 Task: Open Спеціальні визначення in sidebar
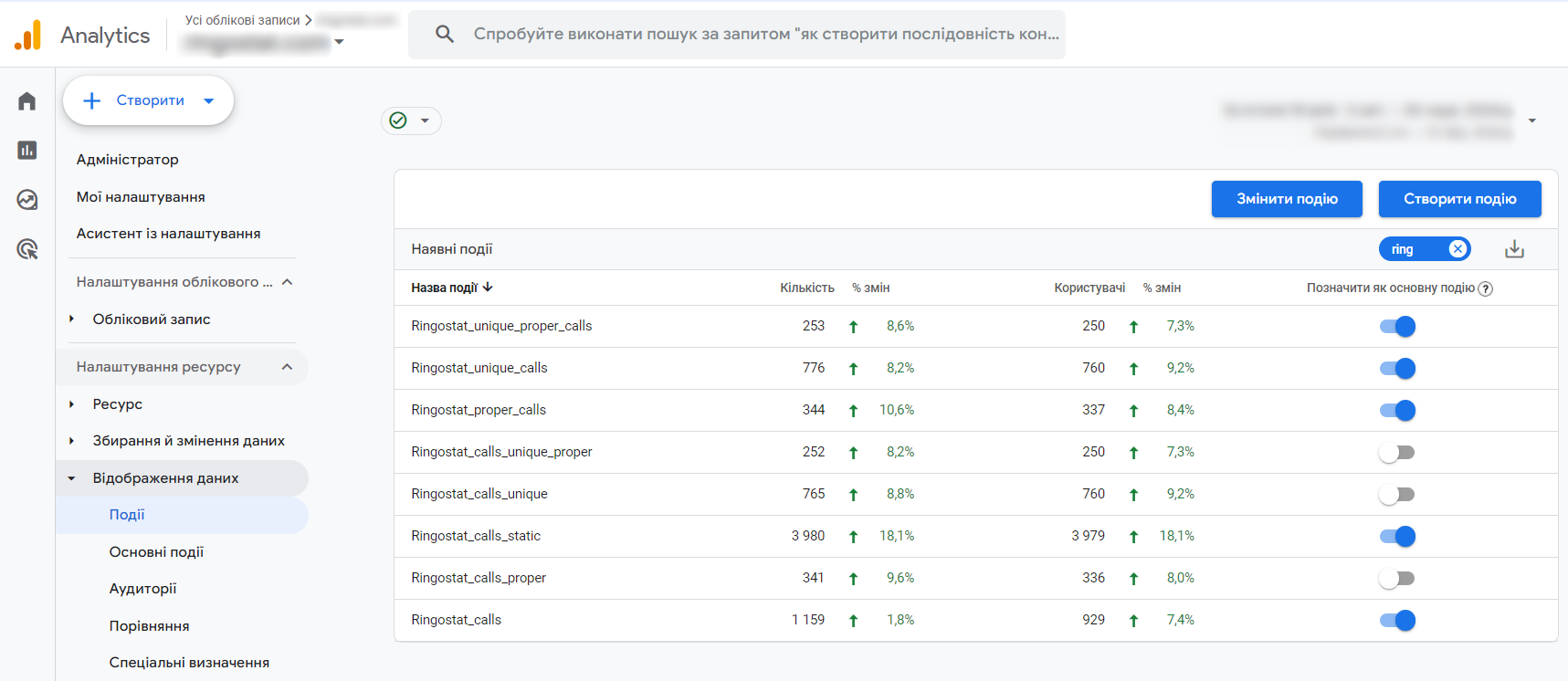coord(189,663)
